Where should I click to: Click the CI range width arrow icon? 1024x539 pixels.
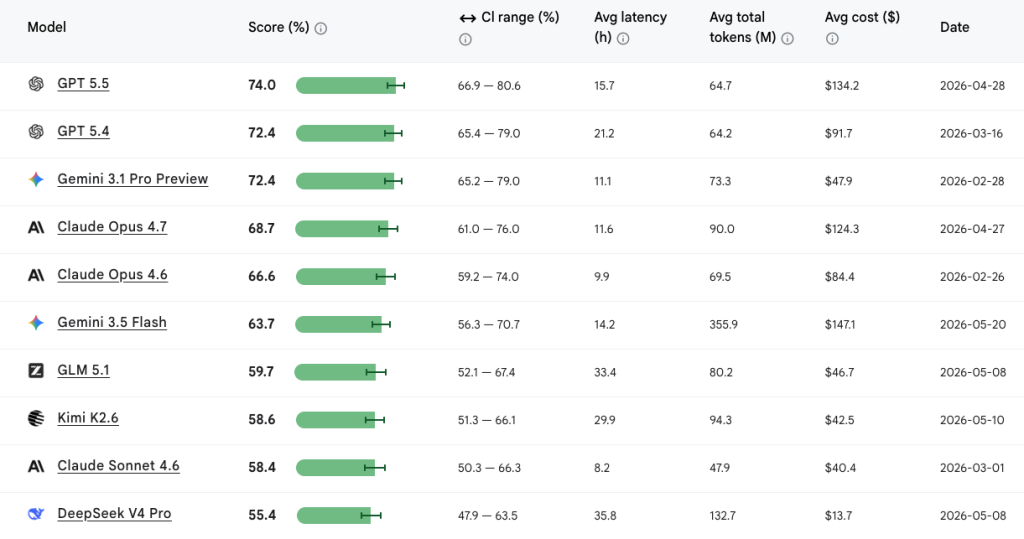[x=467, y=18]
